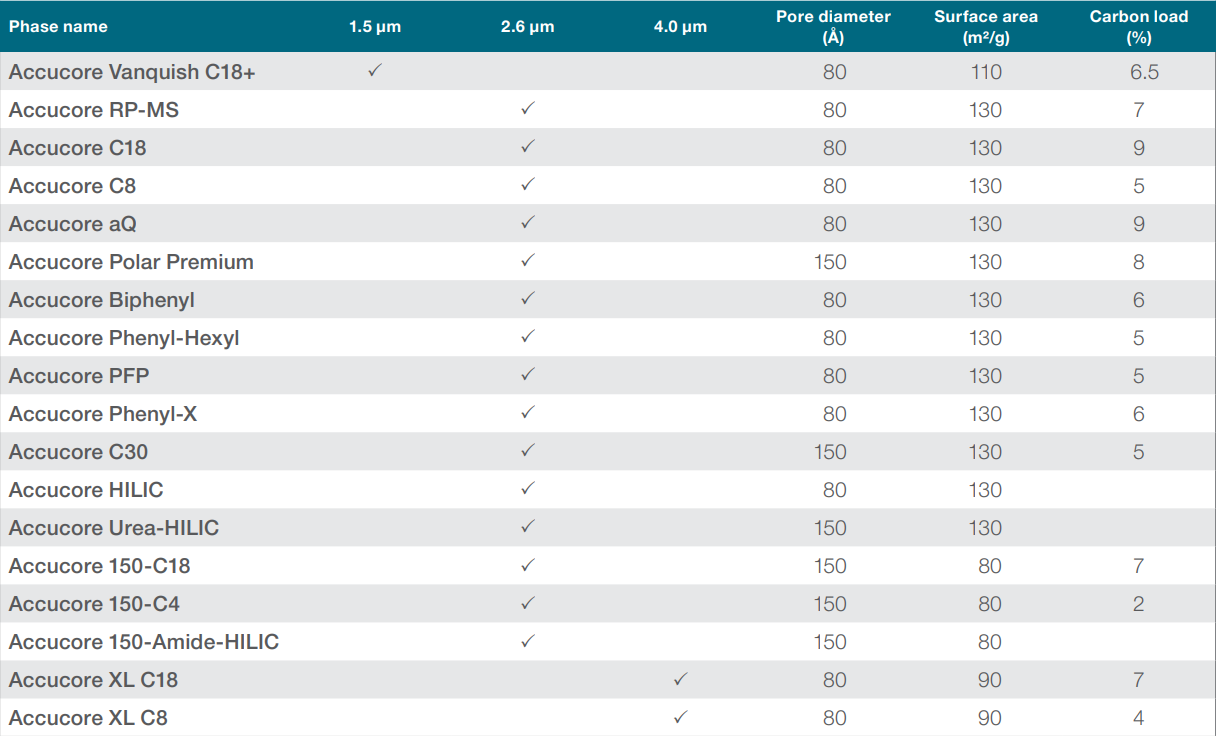Select the 'Accucore C8' phase name
This screenshot has width=1216, height=736.
coord(72,186)
